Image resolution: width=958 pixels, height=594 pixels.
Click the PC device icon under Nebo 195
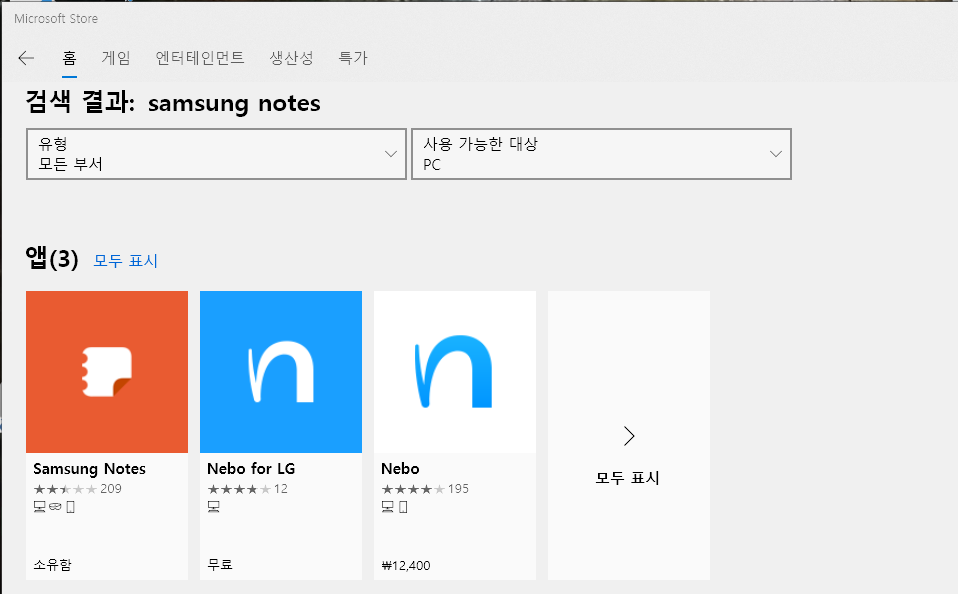pyautogui.click(x=387, y=507)
